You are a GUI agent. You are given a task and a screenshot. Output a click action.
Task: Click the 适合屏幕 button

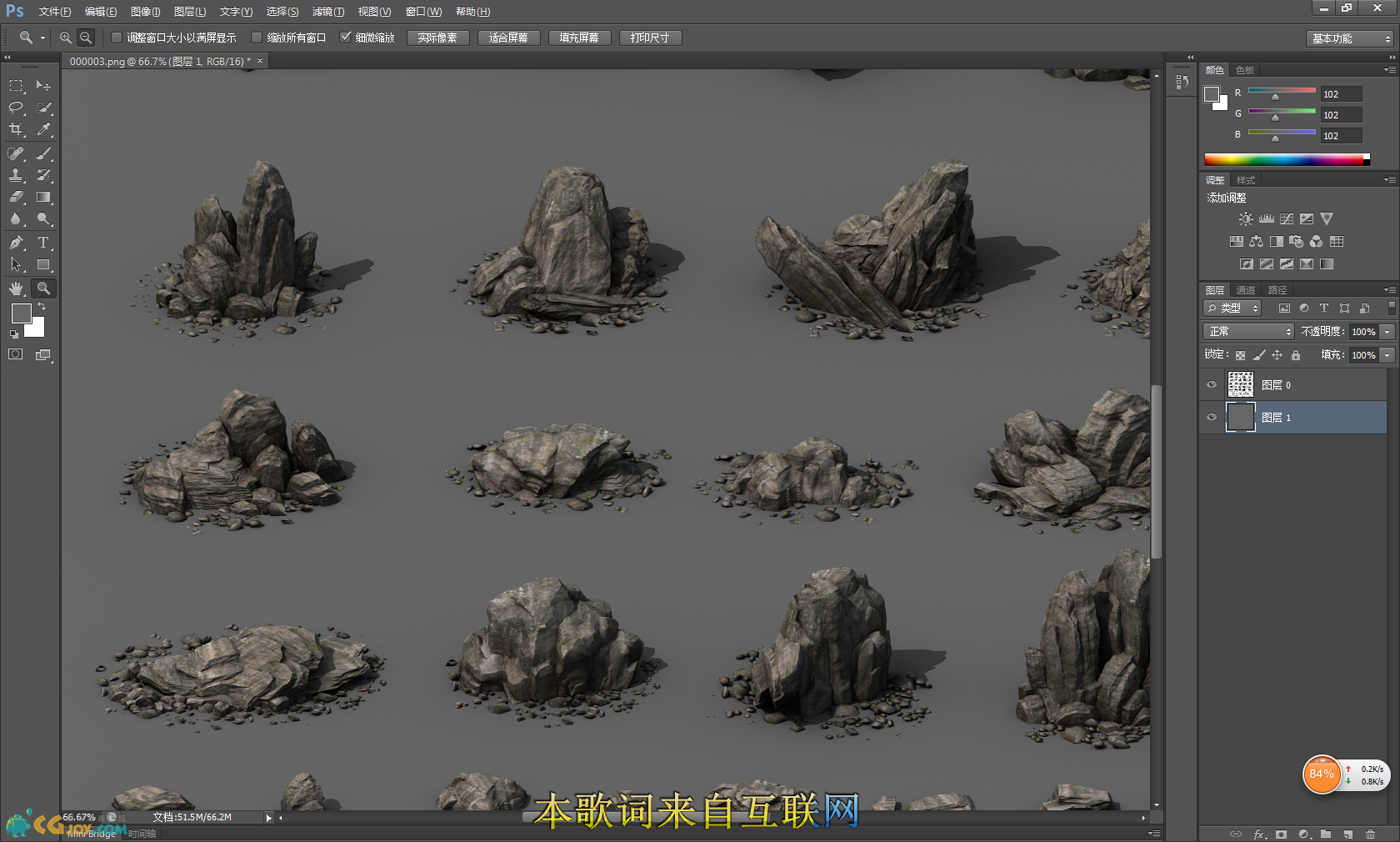coord(508,38)
